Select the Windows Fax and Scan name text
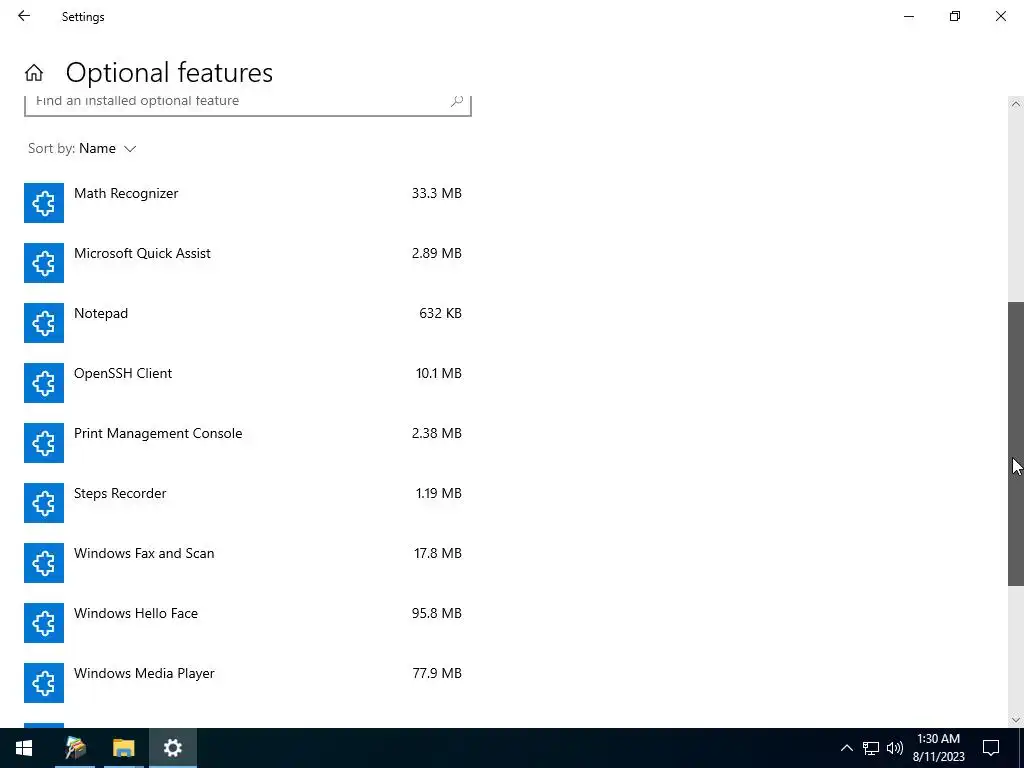 coord(144,553)
